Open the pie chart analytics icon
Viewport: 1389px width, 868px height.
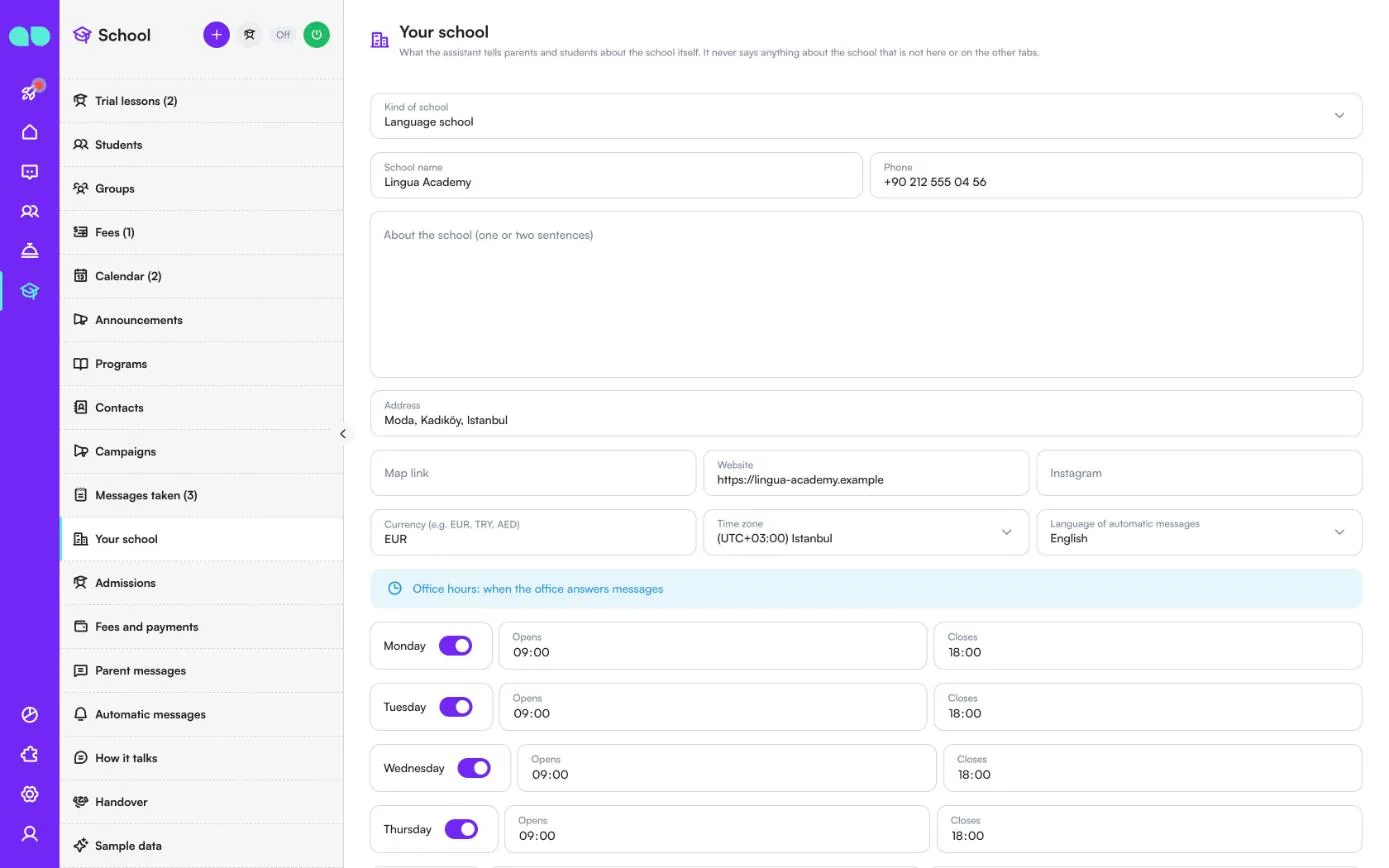point(30,714)
